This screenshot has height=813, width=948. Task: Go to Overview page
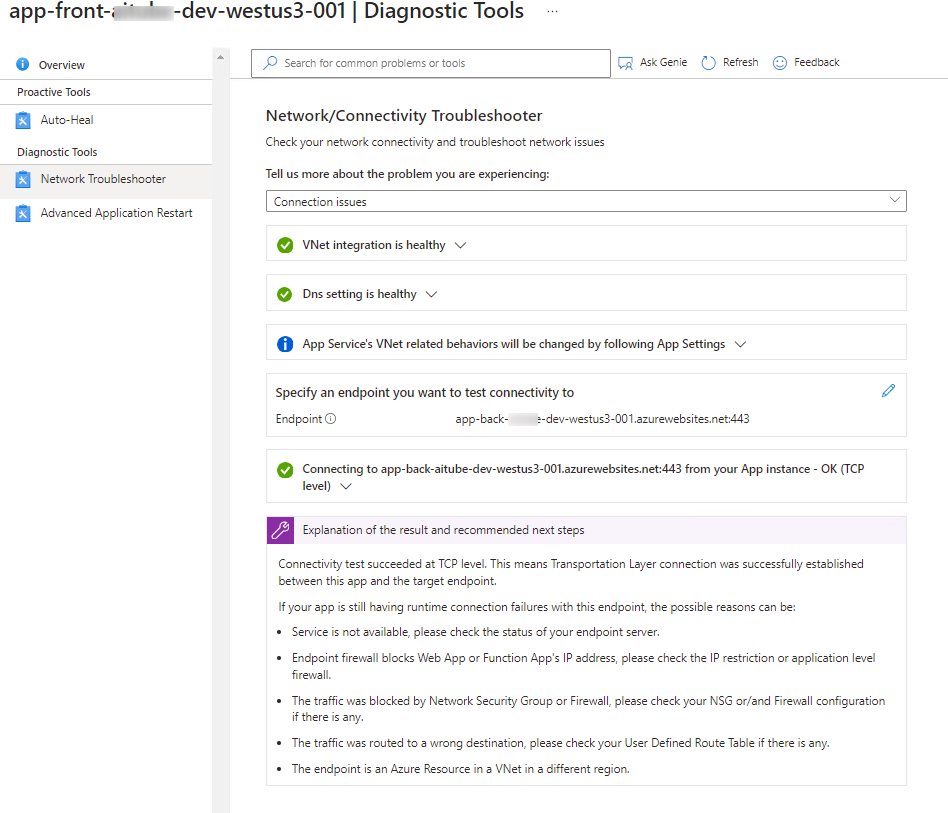coord(62,65)
